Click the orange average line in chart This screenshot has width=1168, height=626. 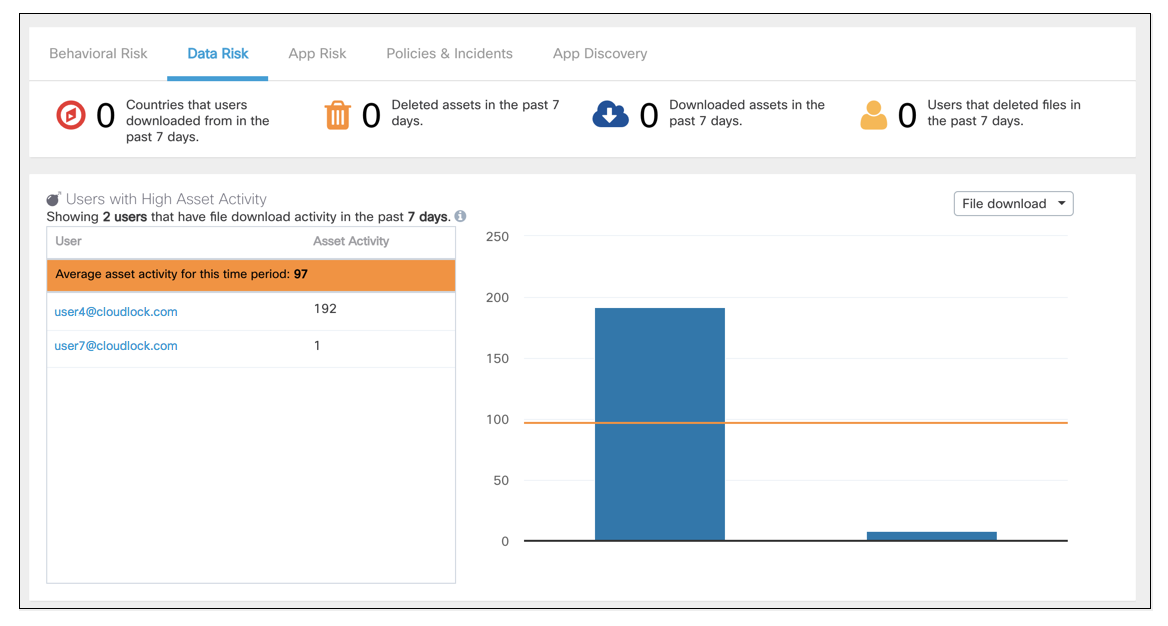click(796, 423)
